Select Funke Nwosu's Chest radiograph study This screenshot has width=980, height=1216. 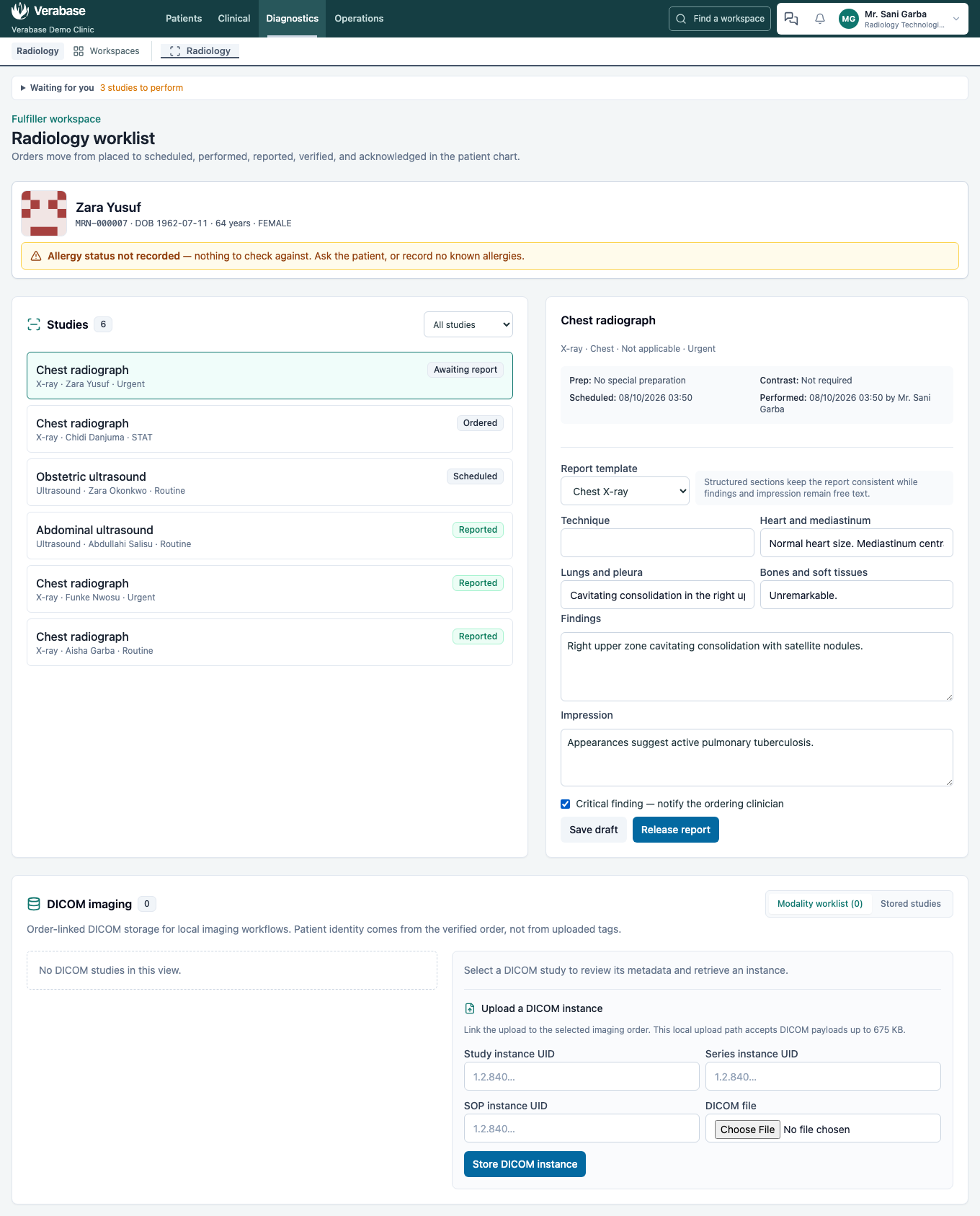click(x=269, y=589)
